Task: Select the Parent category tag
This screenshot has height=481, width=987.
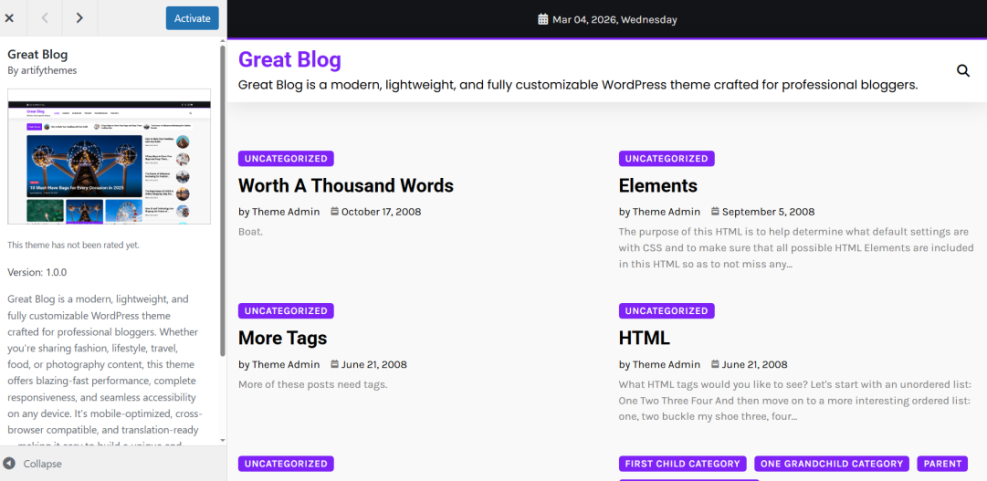Action: click(942, 464)
